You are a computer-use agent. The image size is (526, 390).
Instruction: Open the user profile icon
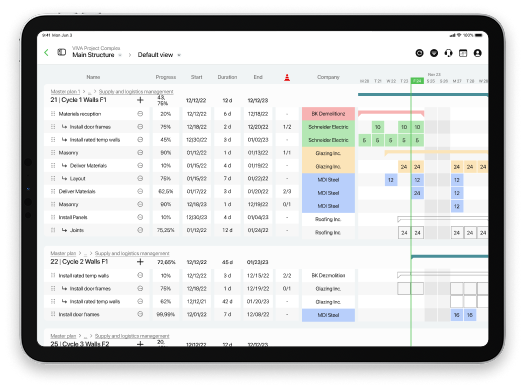pos(477,53)
